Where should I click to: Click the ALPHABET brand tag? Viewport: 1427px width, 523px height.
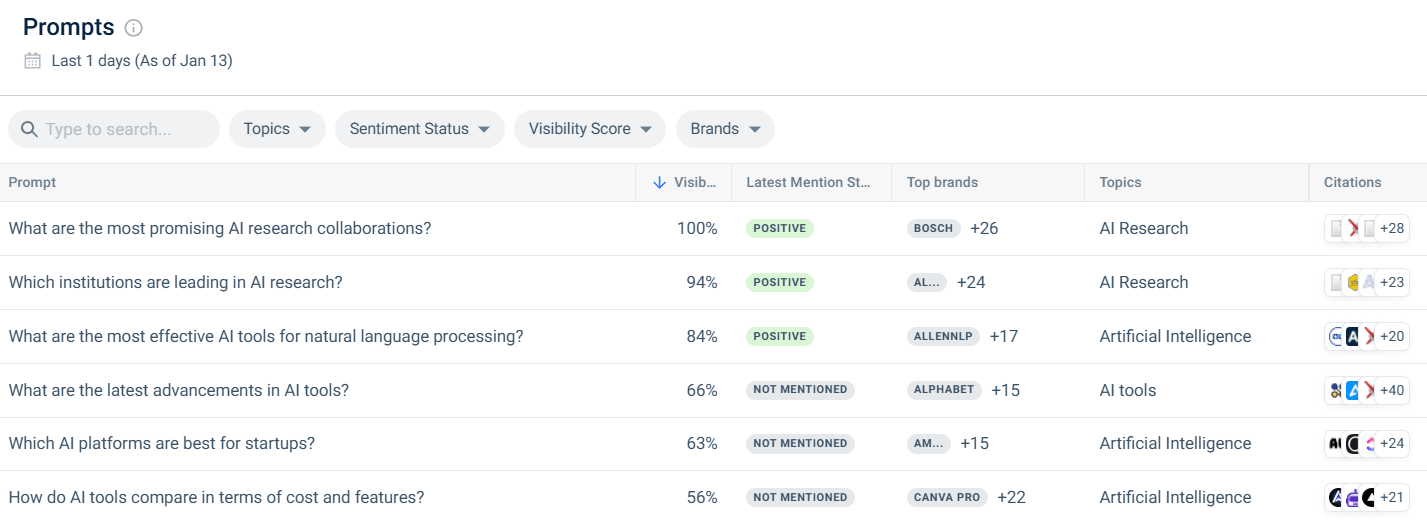click(944, 390)
